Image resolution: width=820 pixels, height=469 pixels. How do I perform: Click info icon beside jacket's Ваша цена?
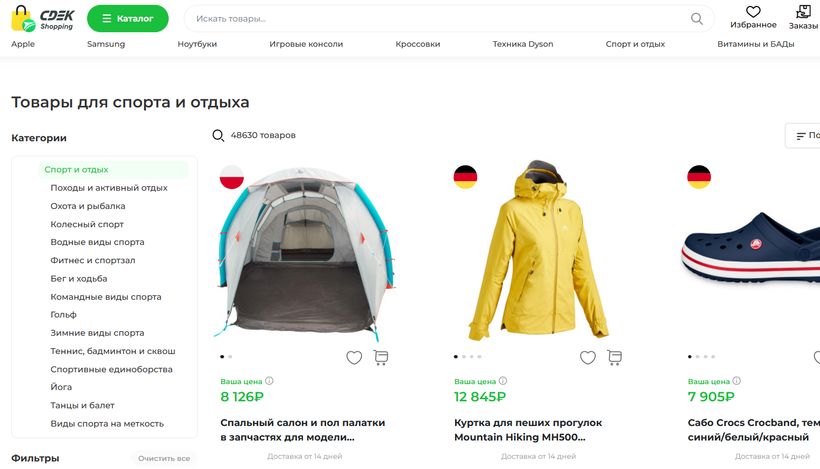pos(504,381)
